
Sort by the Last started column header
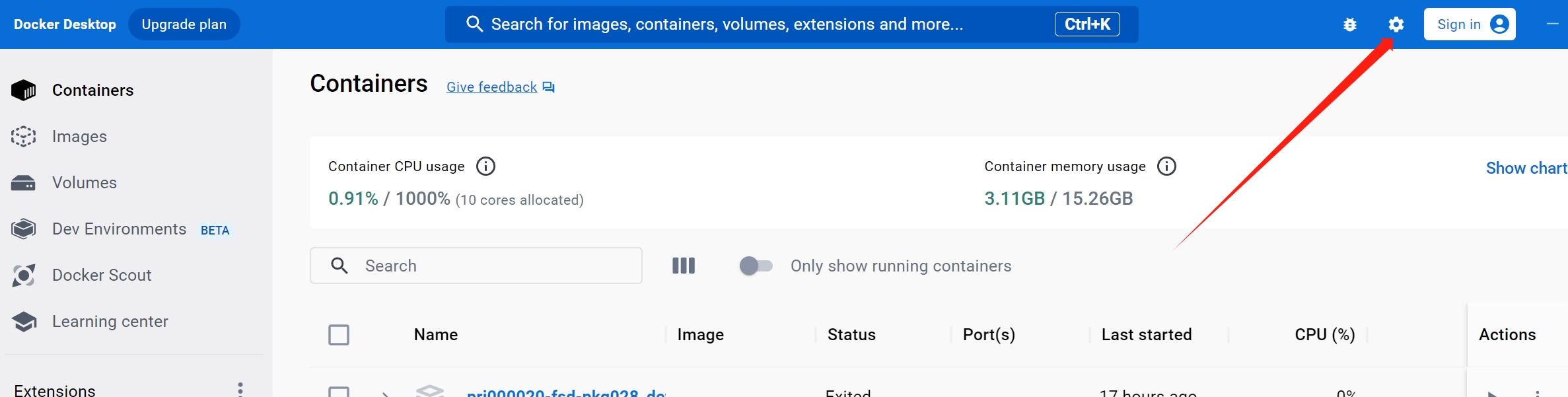tap(1147, 335)
